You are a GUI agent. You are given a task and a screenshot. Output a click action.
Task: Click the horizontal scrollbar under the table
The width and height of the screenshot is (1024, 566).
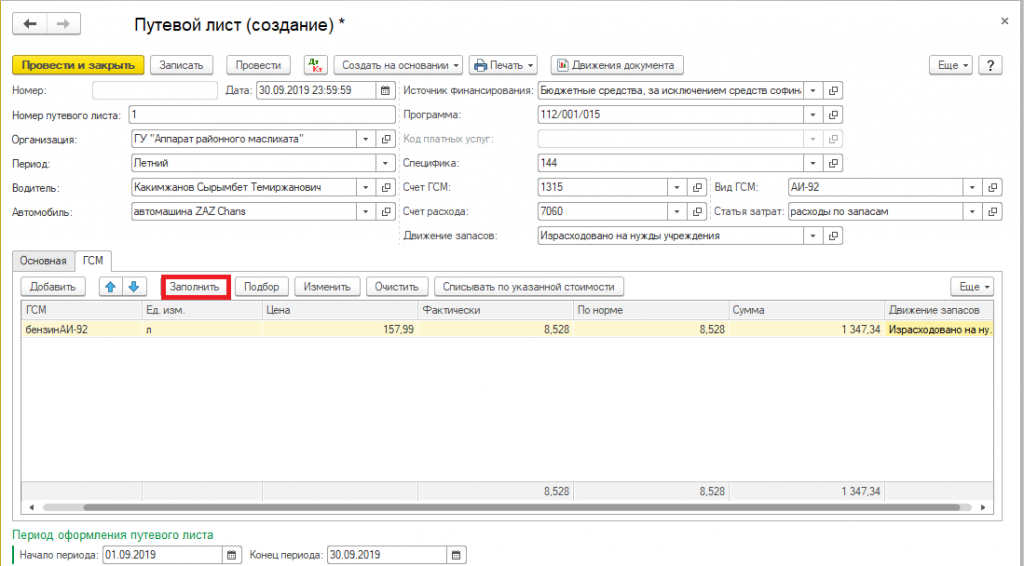point(500,507)
